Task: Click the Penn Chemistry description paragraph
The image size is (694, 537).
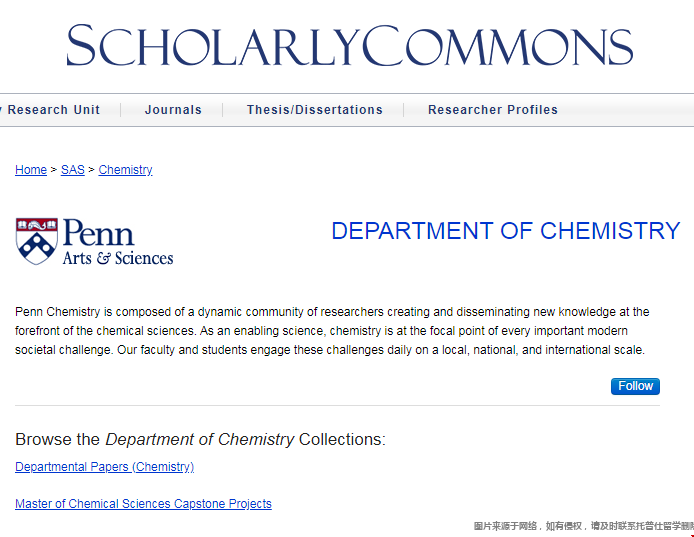Action: 332,331
